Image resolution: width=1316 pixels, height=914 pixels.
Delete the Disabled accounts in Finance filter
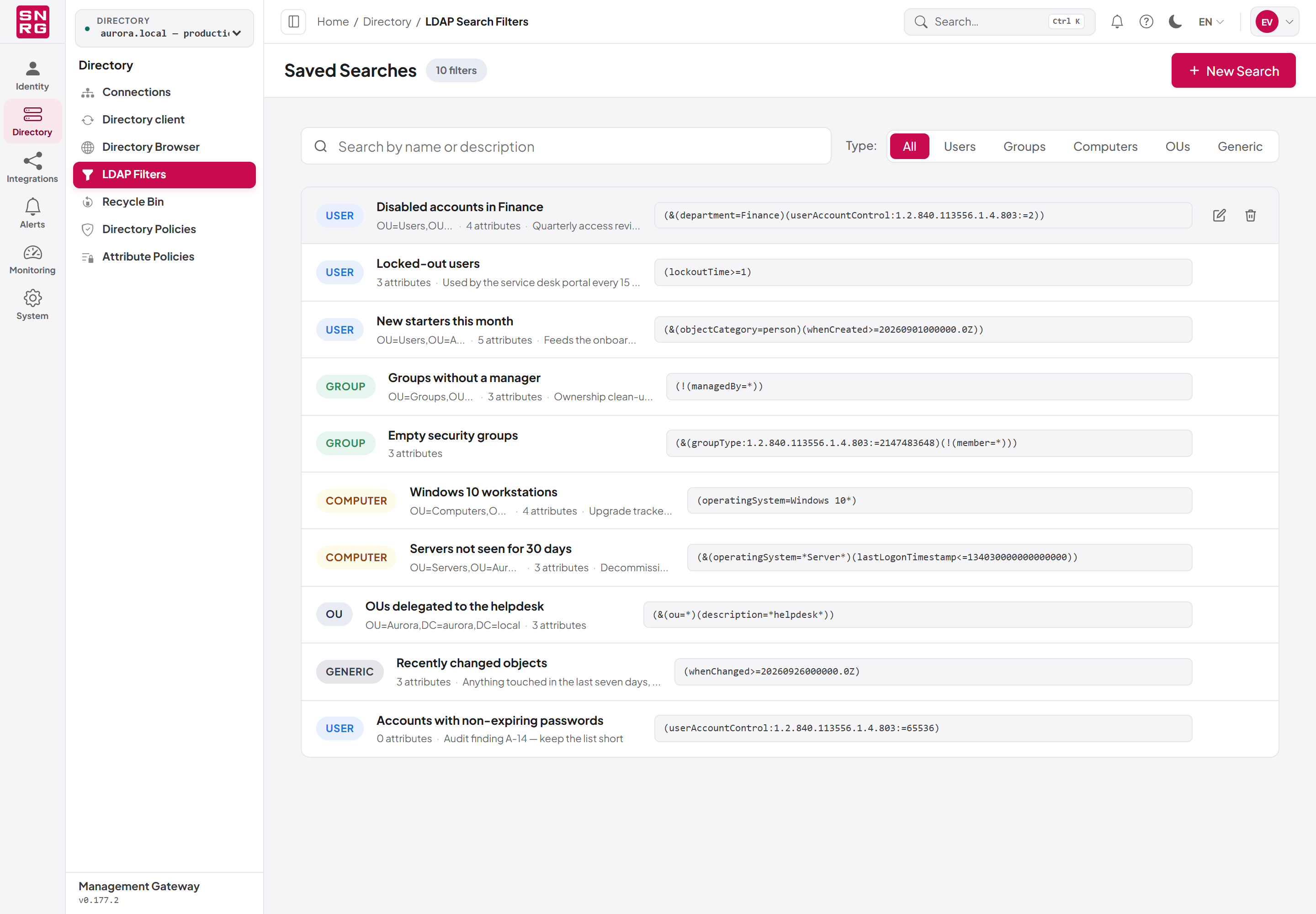(1250, 215)
